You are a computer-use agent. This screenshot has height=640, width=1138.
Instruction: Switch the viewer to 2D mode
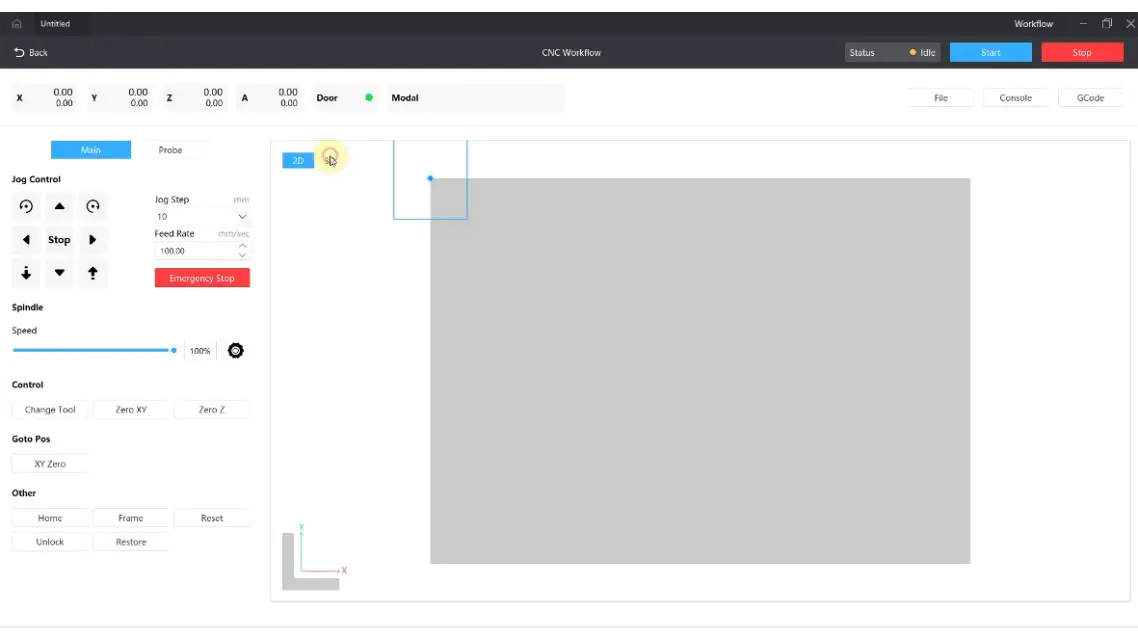(x=298, y=160)
